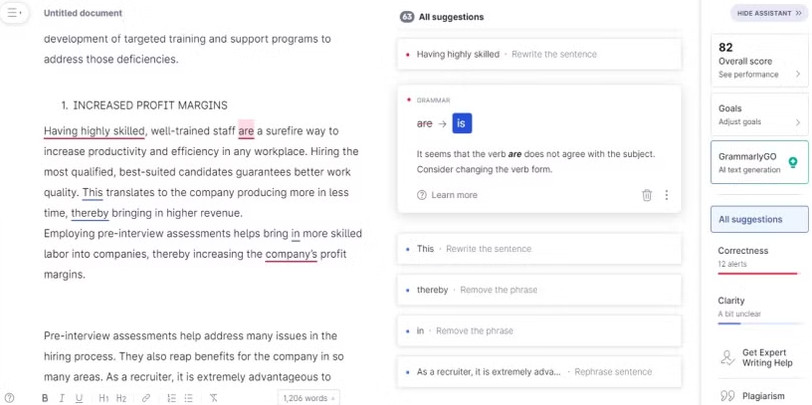Apply Heading 1 style
The image size is (812, 405).
(x=103, y=398)
